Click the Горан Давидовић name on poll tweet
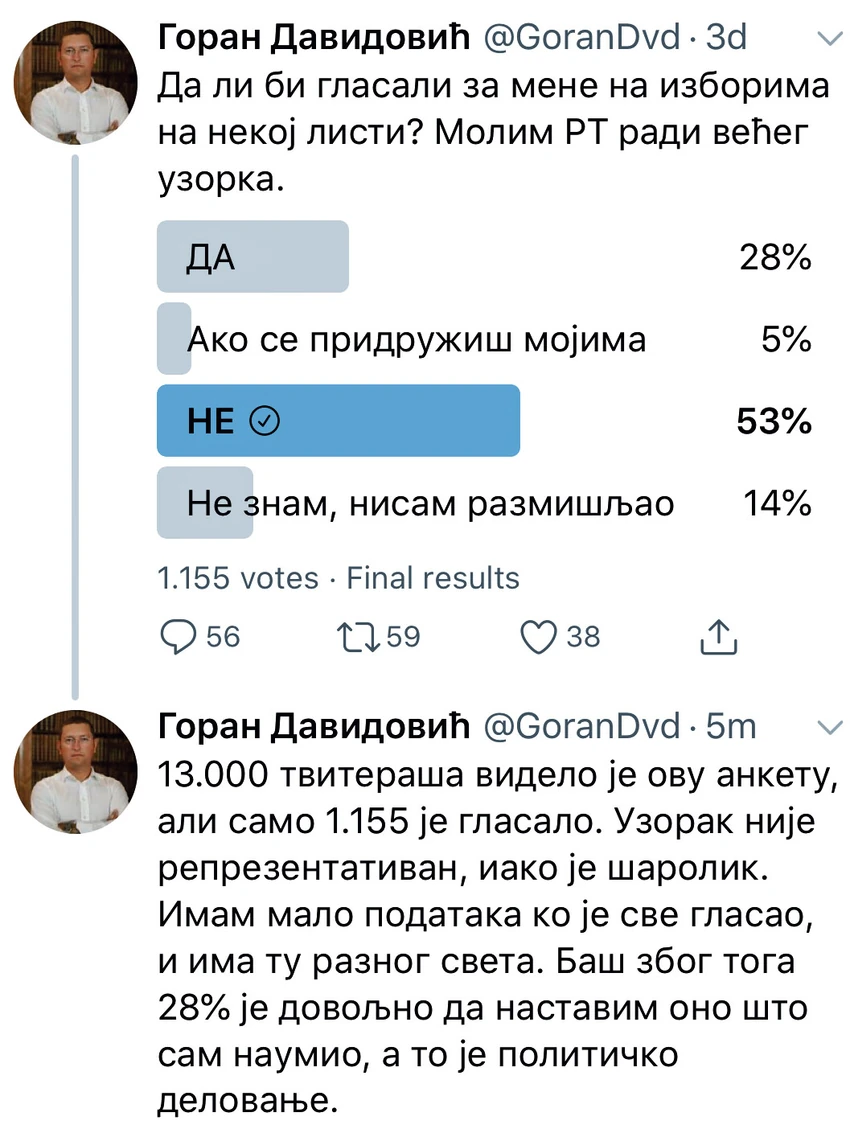The image size is (850, 1129). [x=314, y=37]
